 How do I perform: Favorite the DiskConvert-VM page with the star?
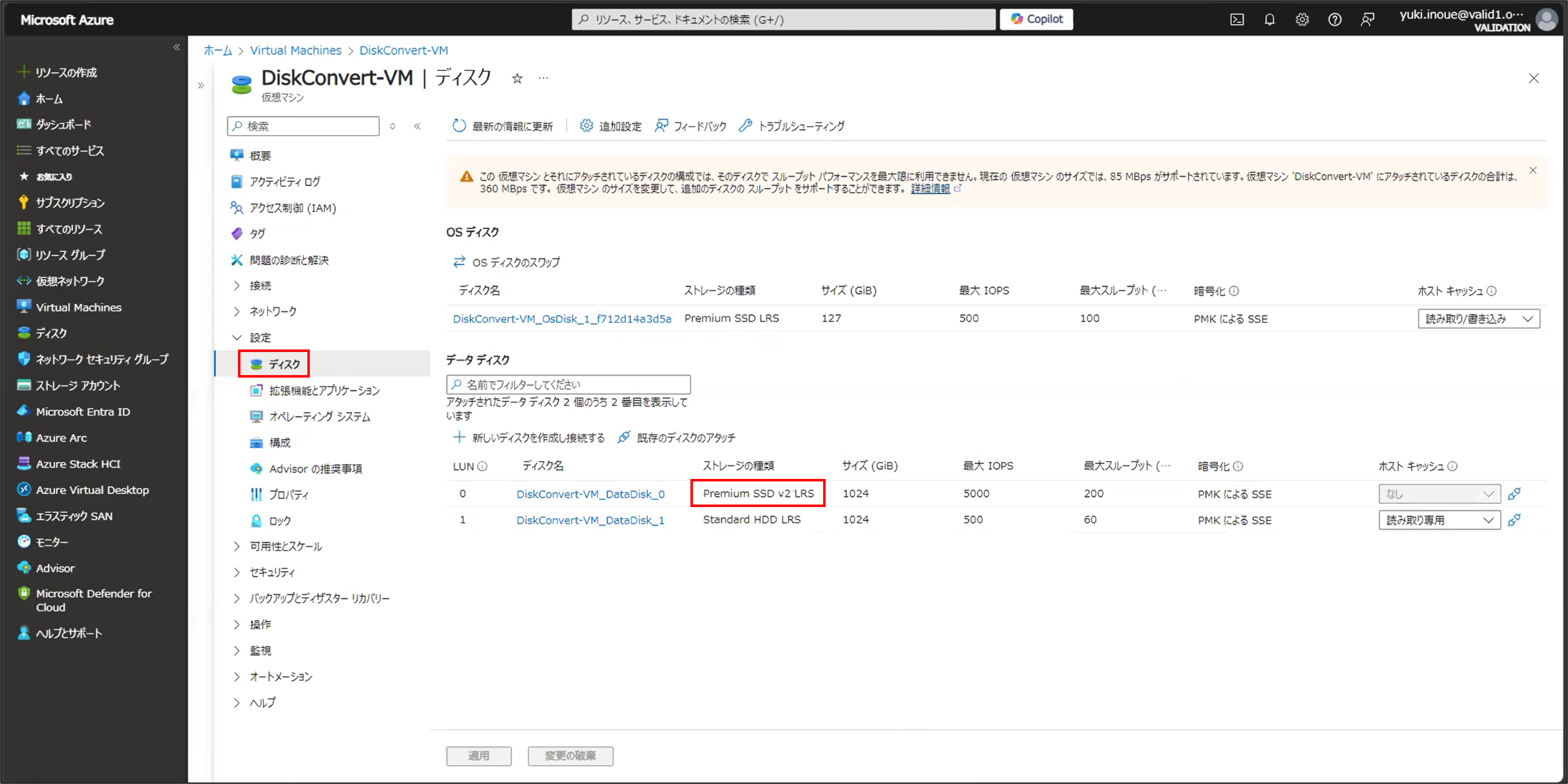[517, 79]
